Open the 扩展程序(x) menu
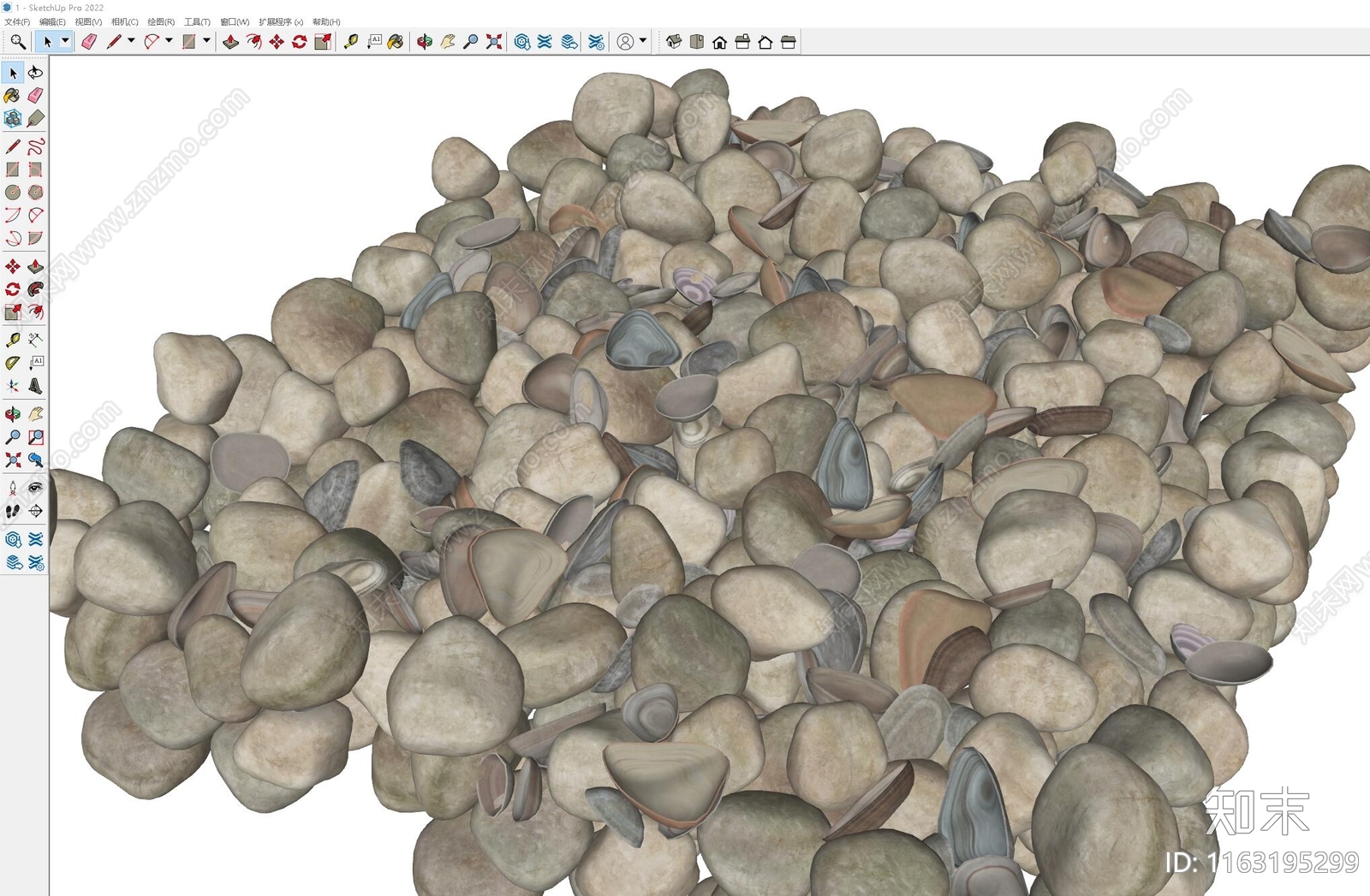Viewport: 1370px width, 896px height. [x=281, y=22]
